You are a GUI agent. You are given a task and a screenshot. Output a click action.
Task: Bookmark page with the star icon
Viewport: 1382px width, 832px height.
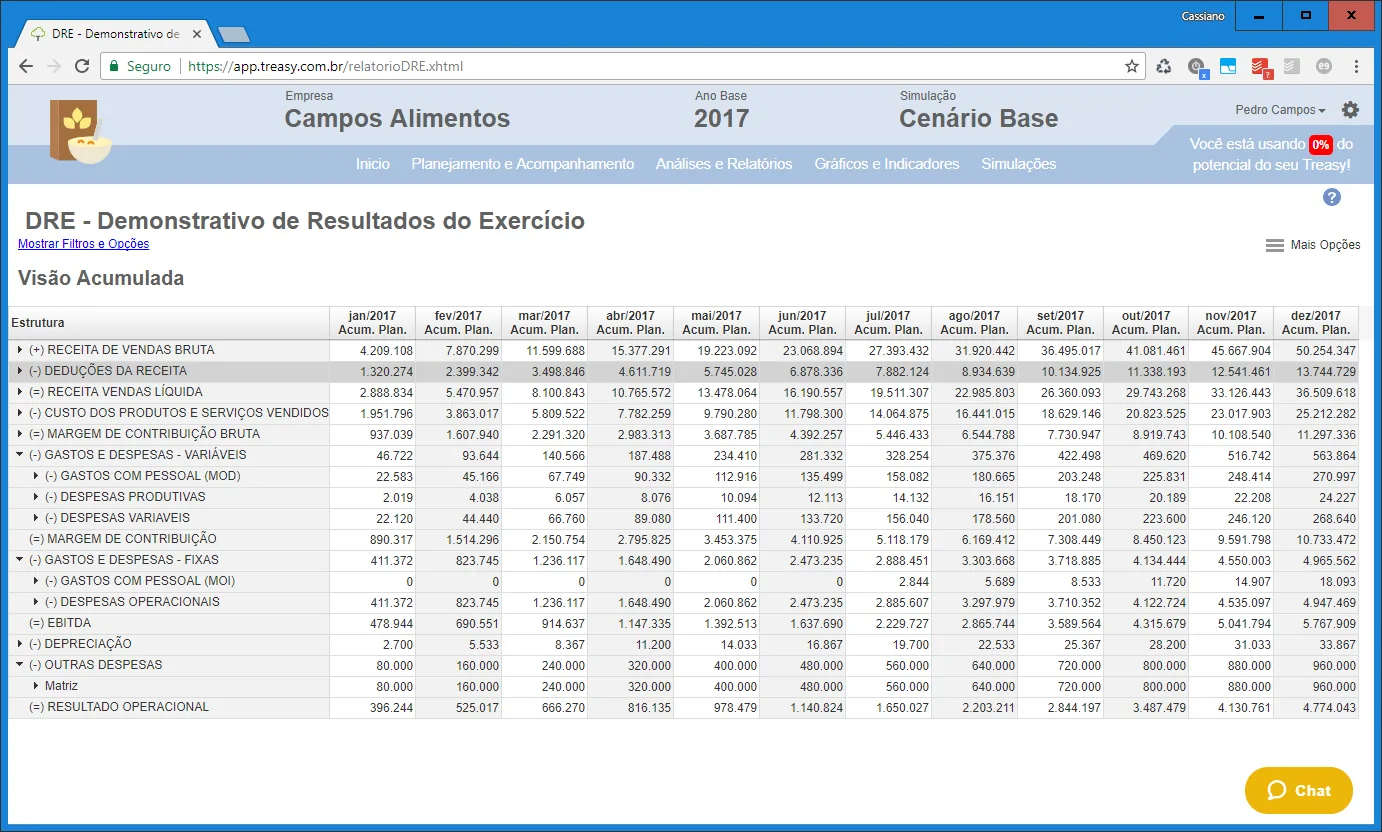click(1132, 66)
